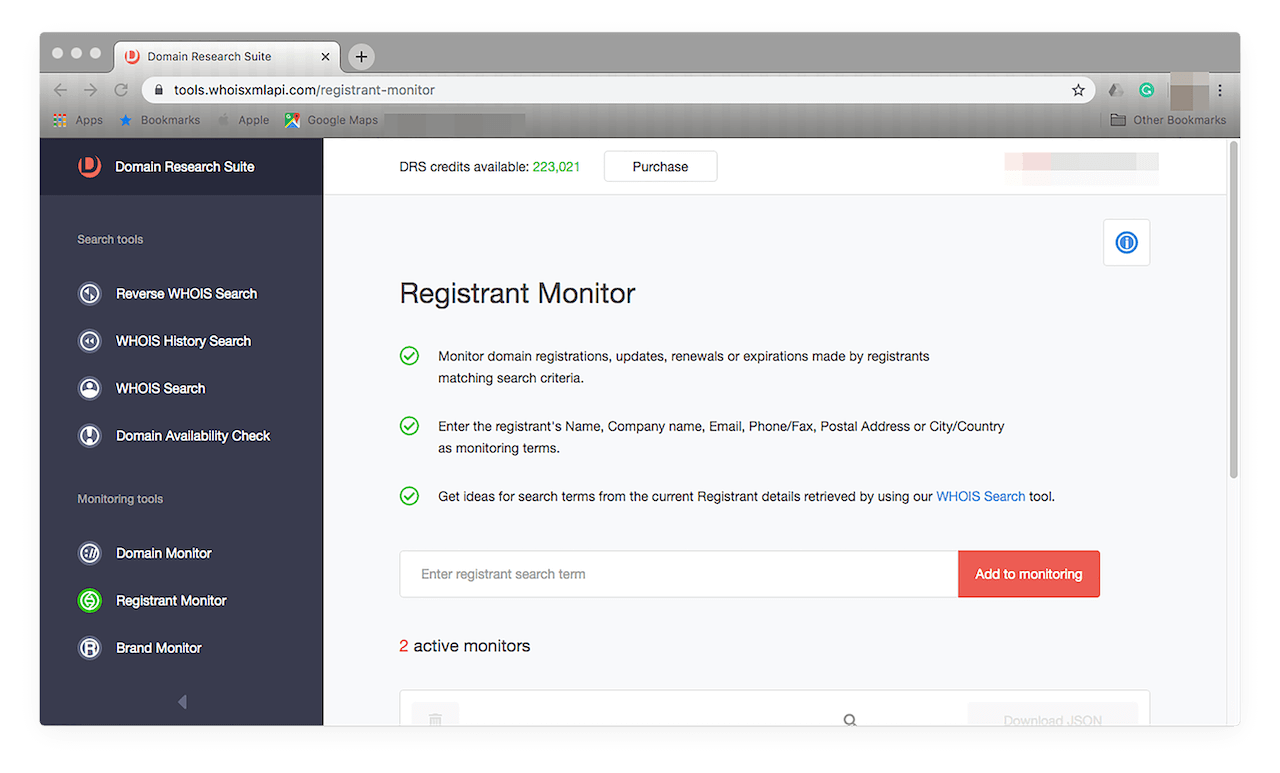Click the 2 active monitors text
The height and width of the screenshot is (773, 1280).
[x=465, y=646]
